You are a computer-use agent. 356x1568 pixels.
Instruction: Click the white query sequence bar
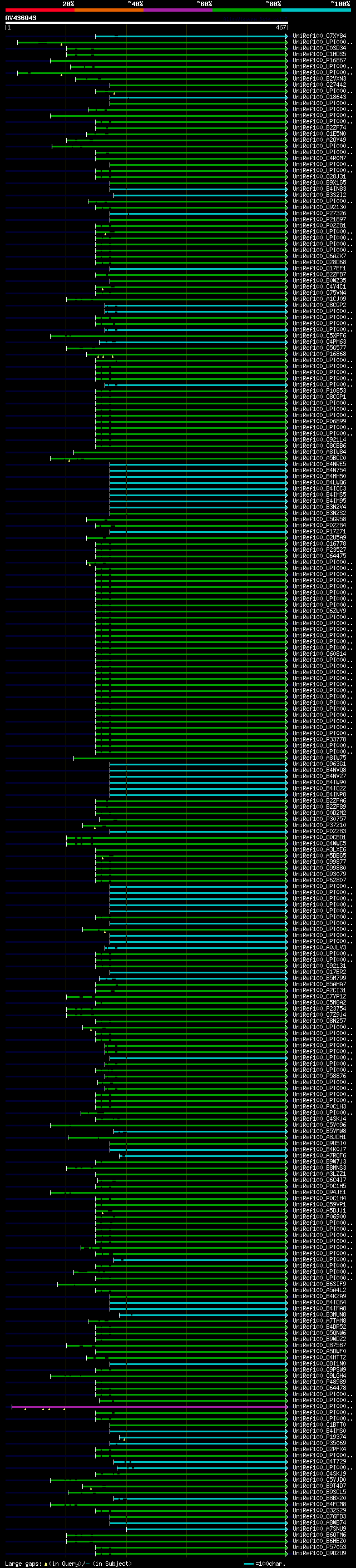click(x=147, y=23)
